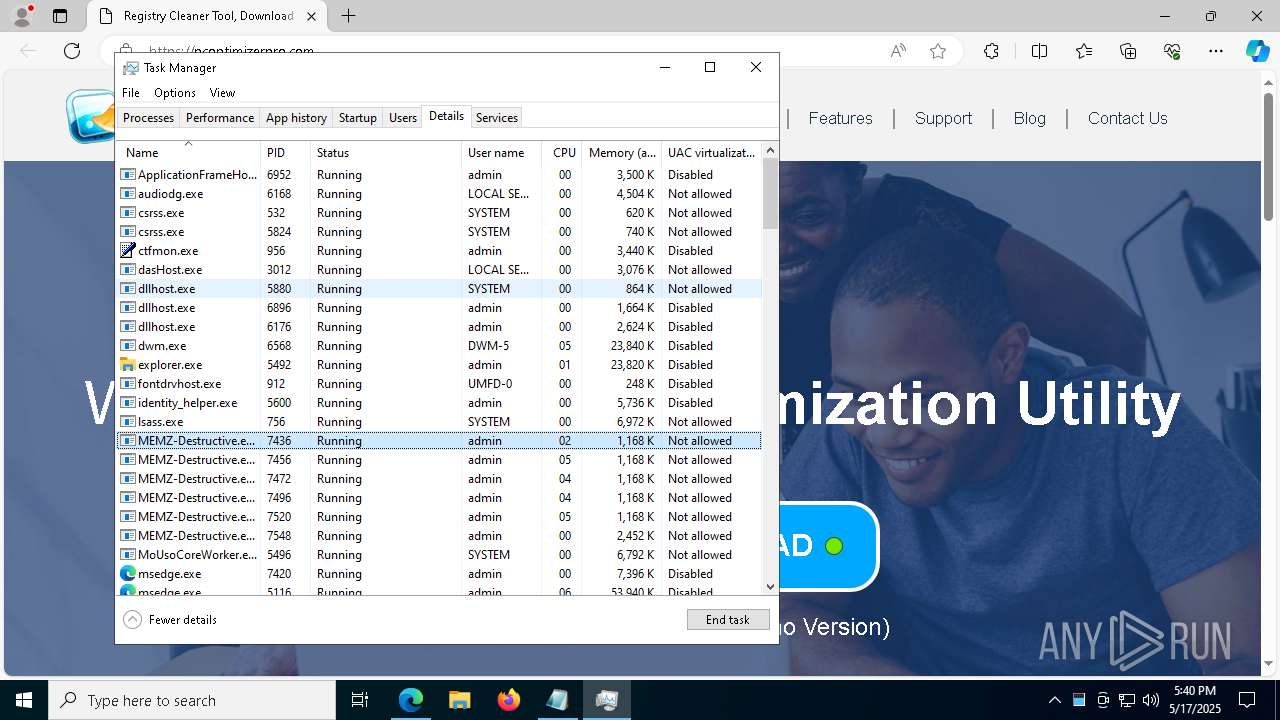Open the Edge profile icon

(x=22, y=16)
